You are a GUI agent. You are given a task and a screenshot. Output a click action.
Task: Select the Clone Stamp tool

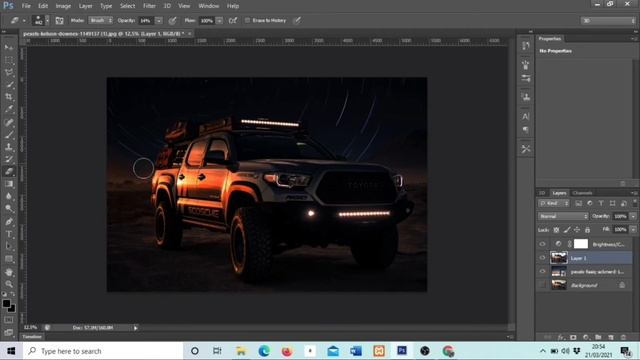tap(9, 147)
